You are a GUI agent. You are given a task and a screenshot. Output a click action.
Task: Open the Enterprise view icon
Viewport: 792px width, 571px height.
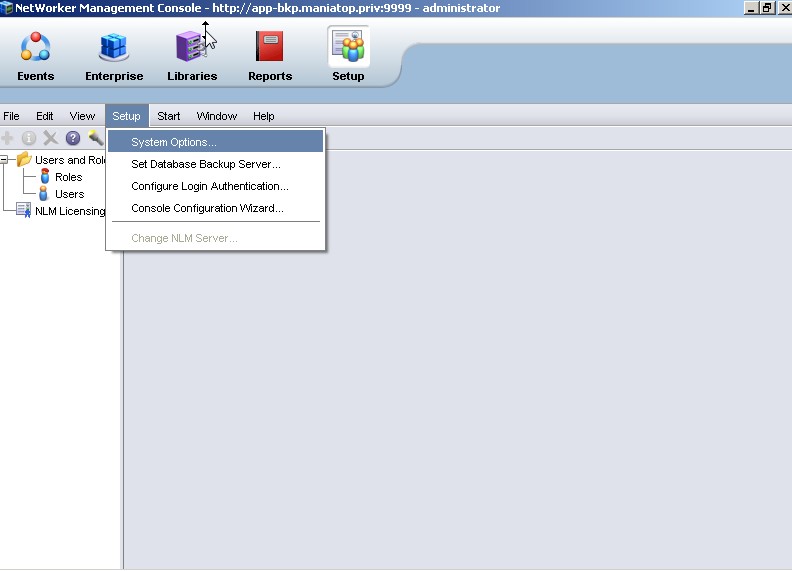point(114,47)
